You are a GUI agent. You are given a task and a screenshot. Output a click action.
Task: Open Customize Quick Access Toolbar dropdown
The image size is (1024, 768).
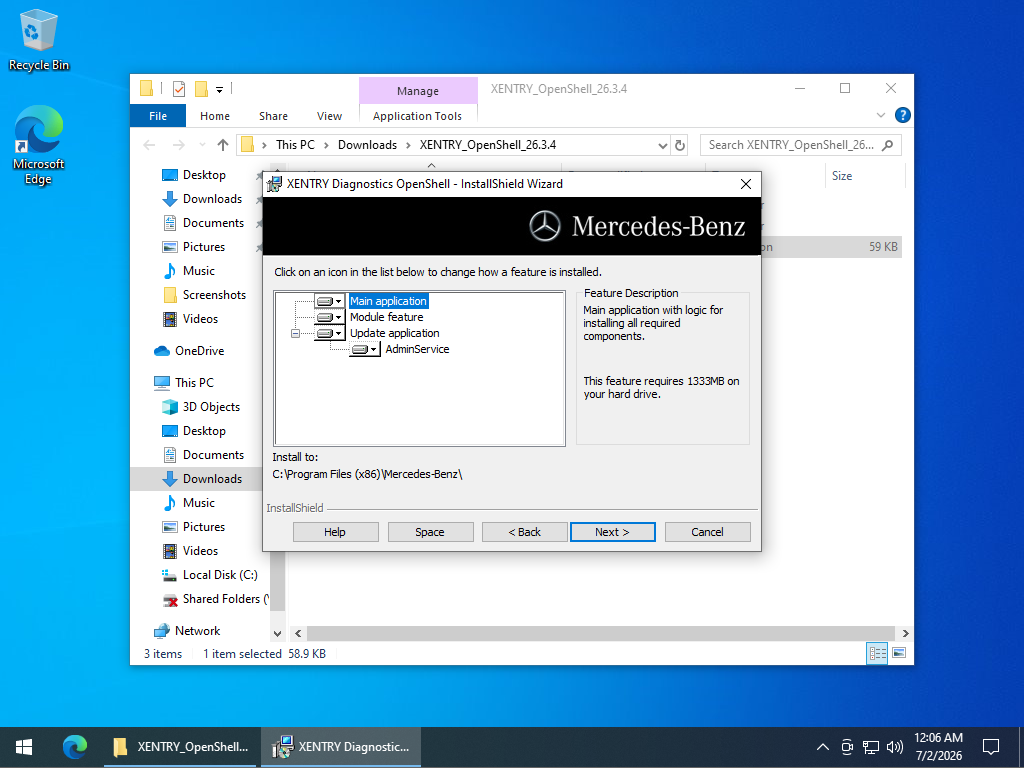[219, 89]
